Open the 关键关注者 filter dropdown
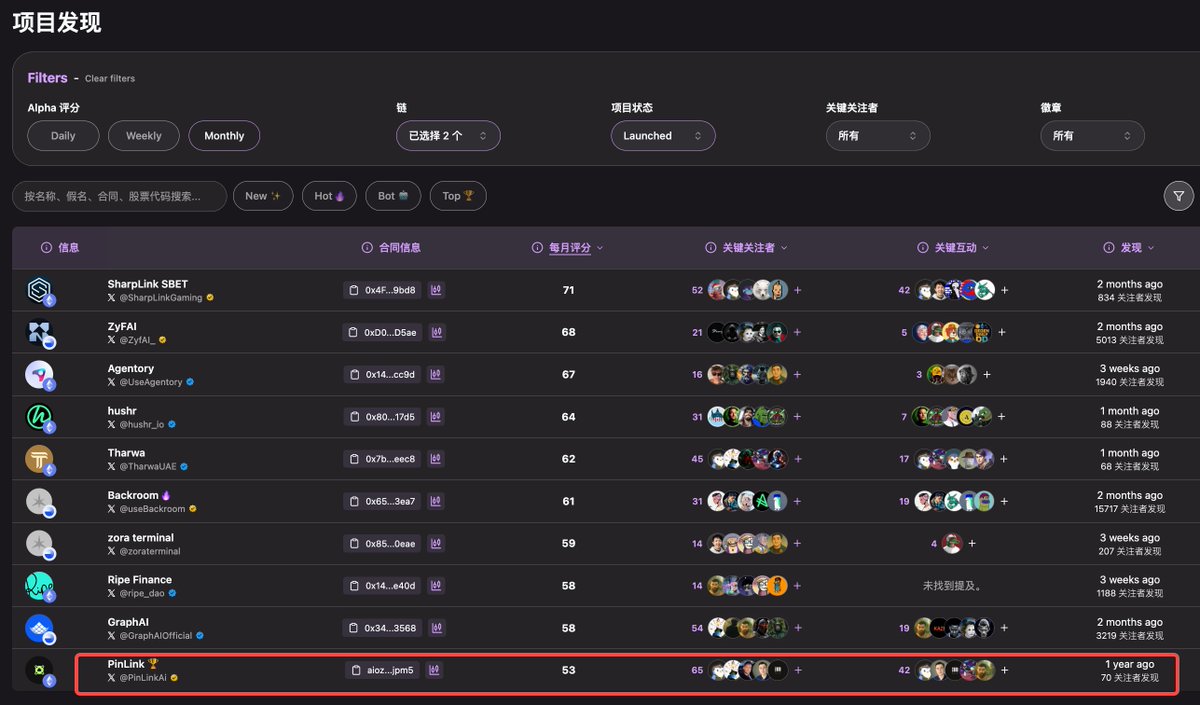The image size is (1200, 705). (x=878, y=136)
